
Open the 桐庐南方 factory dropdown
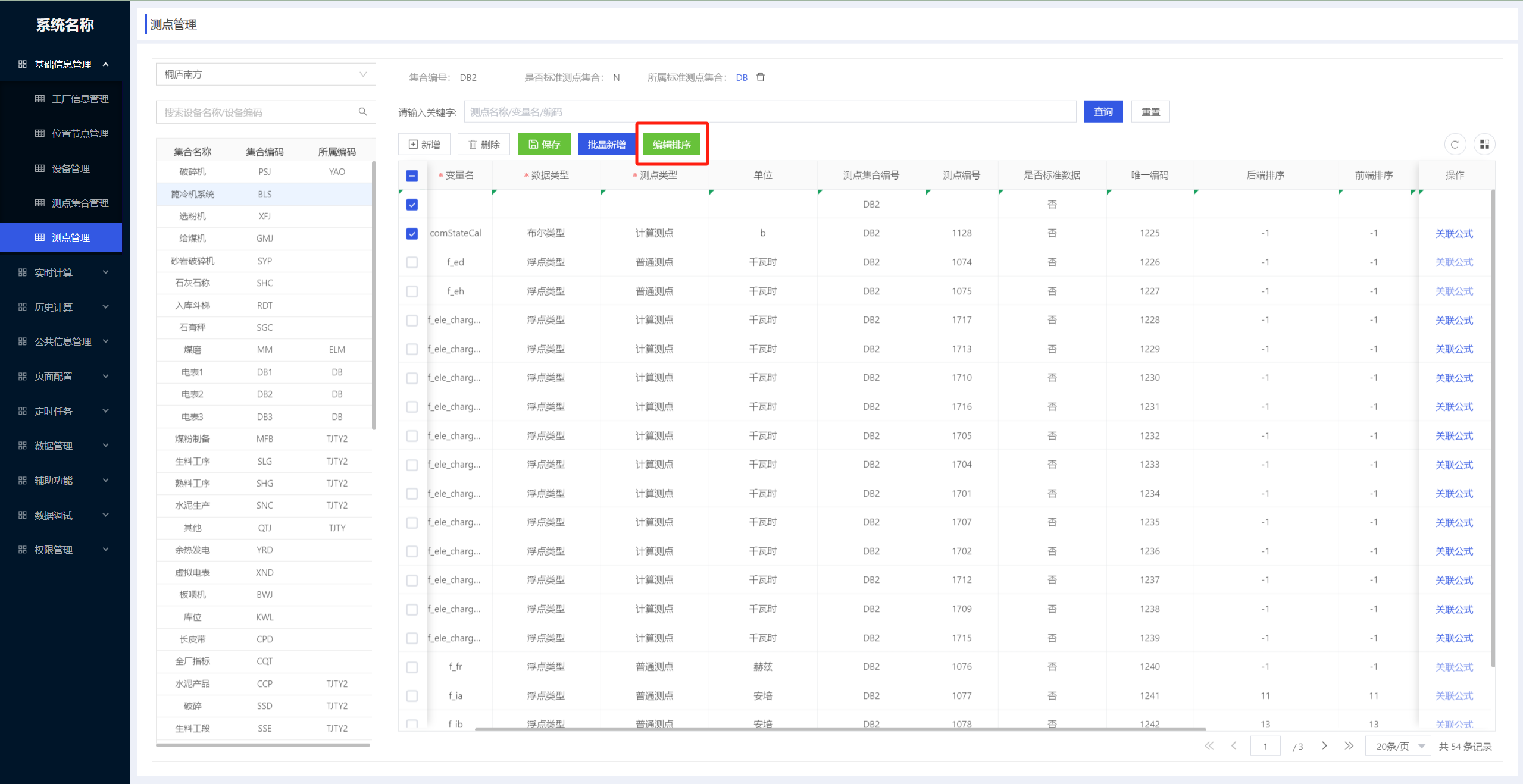point(265,74)
